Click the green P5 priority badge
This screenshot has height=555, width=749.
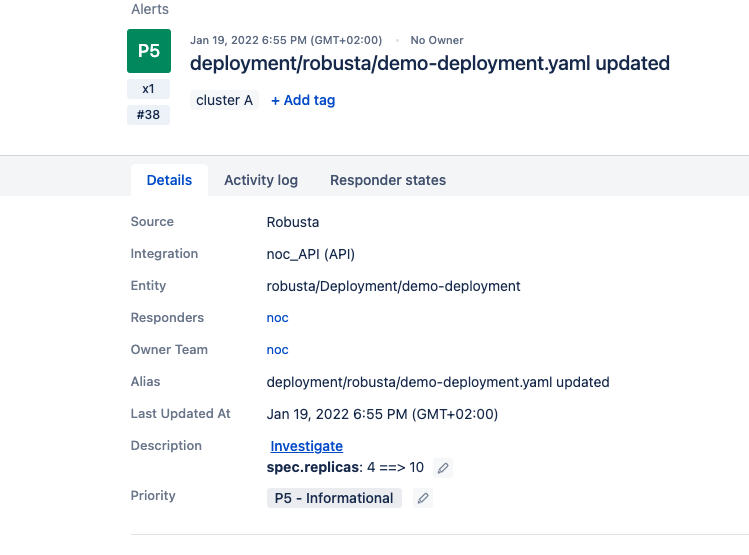coord(149,51)
